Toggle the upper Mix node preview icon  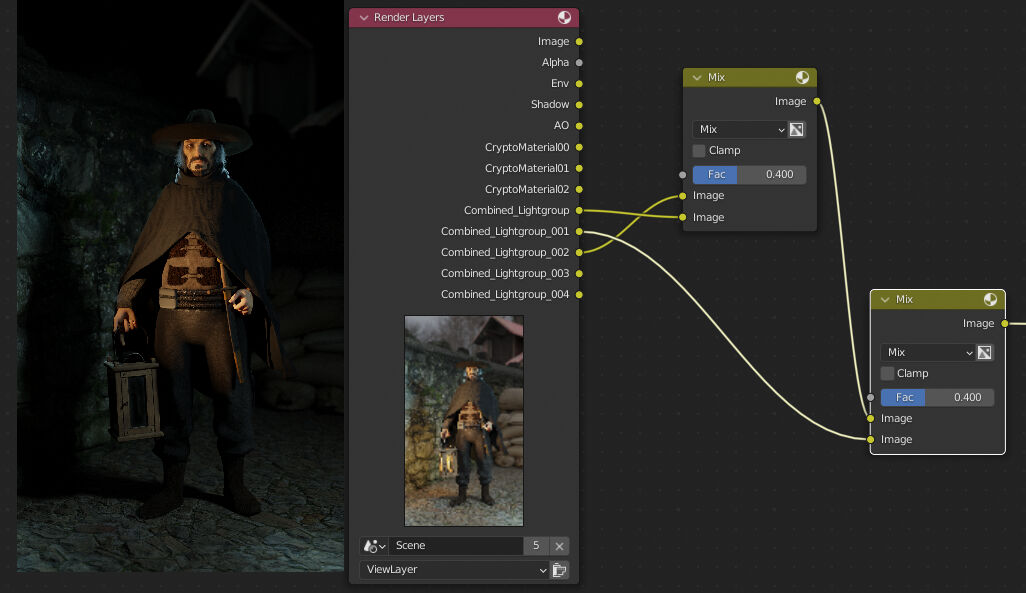click(x=802, y=78)
